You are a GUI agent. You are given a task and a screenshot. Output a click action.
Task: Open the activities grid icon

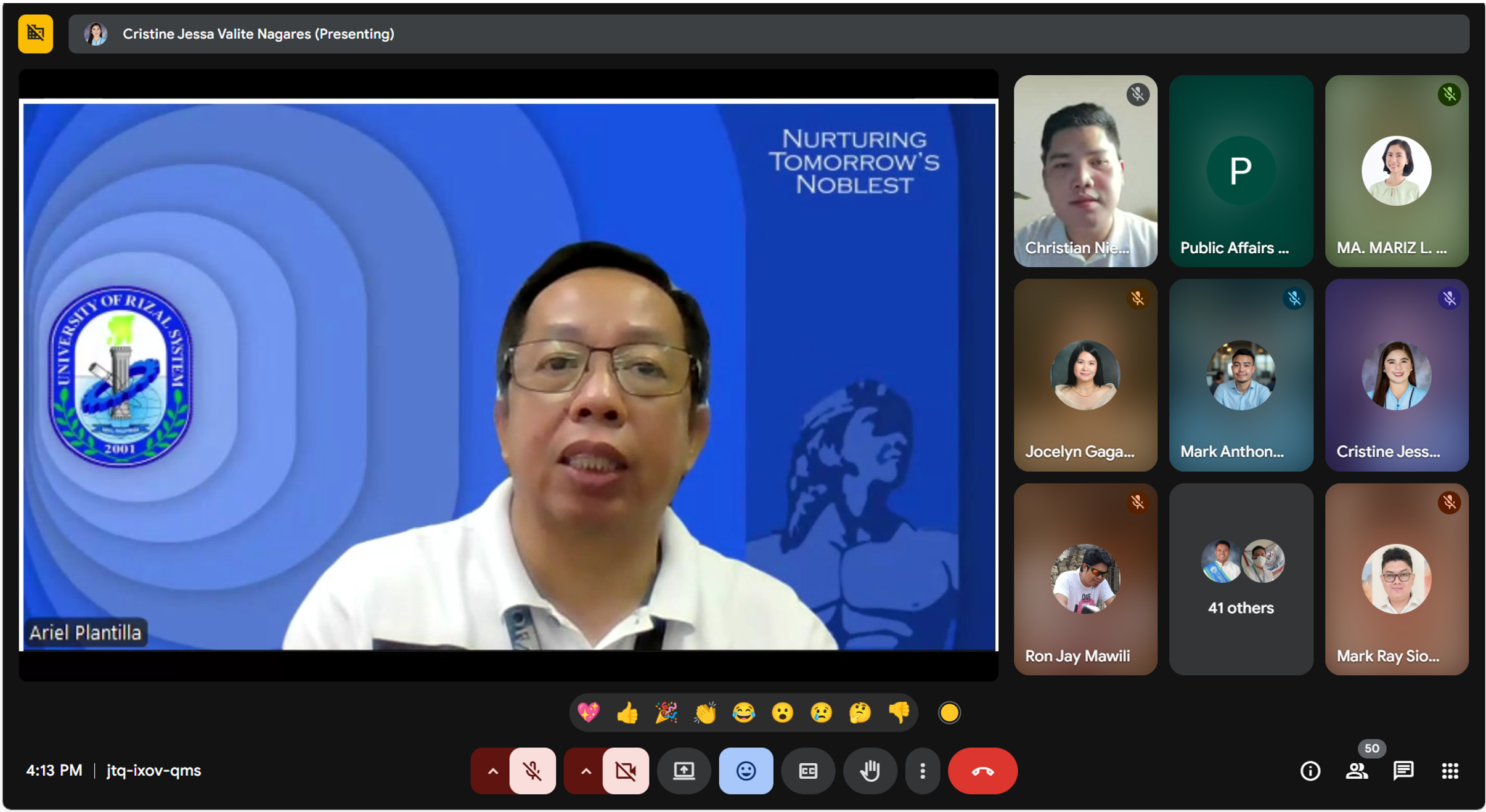1450,771
